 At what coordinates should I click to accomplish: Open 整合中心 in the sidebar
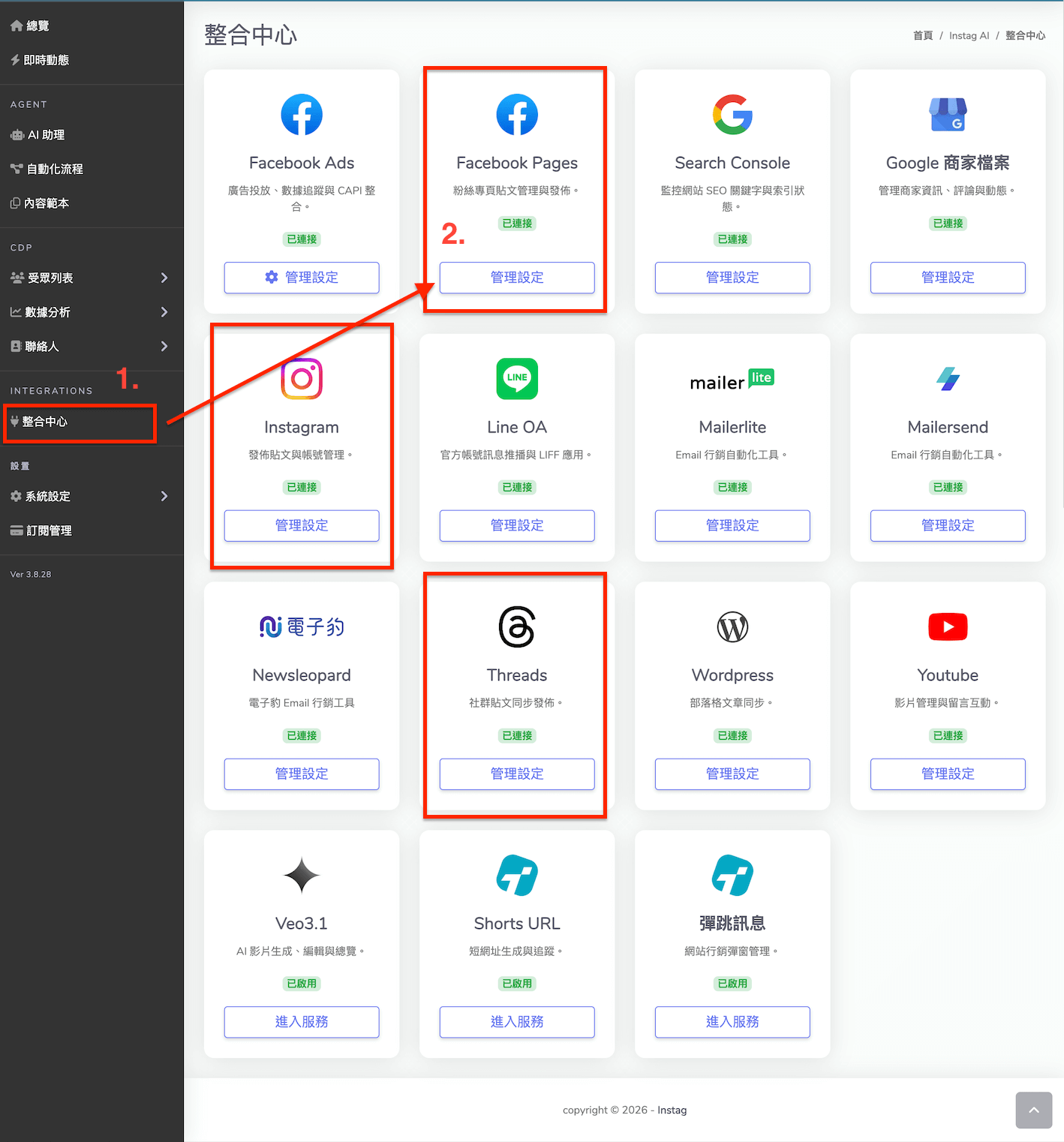45,422
